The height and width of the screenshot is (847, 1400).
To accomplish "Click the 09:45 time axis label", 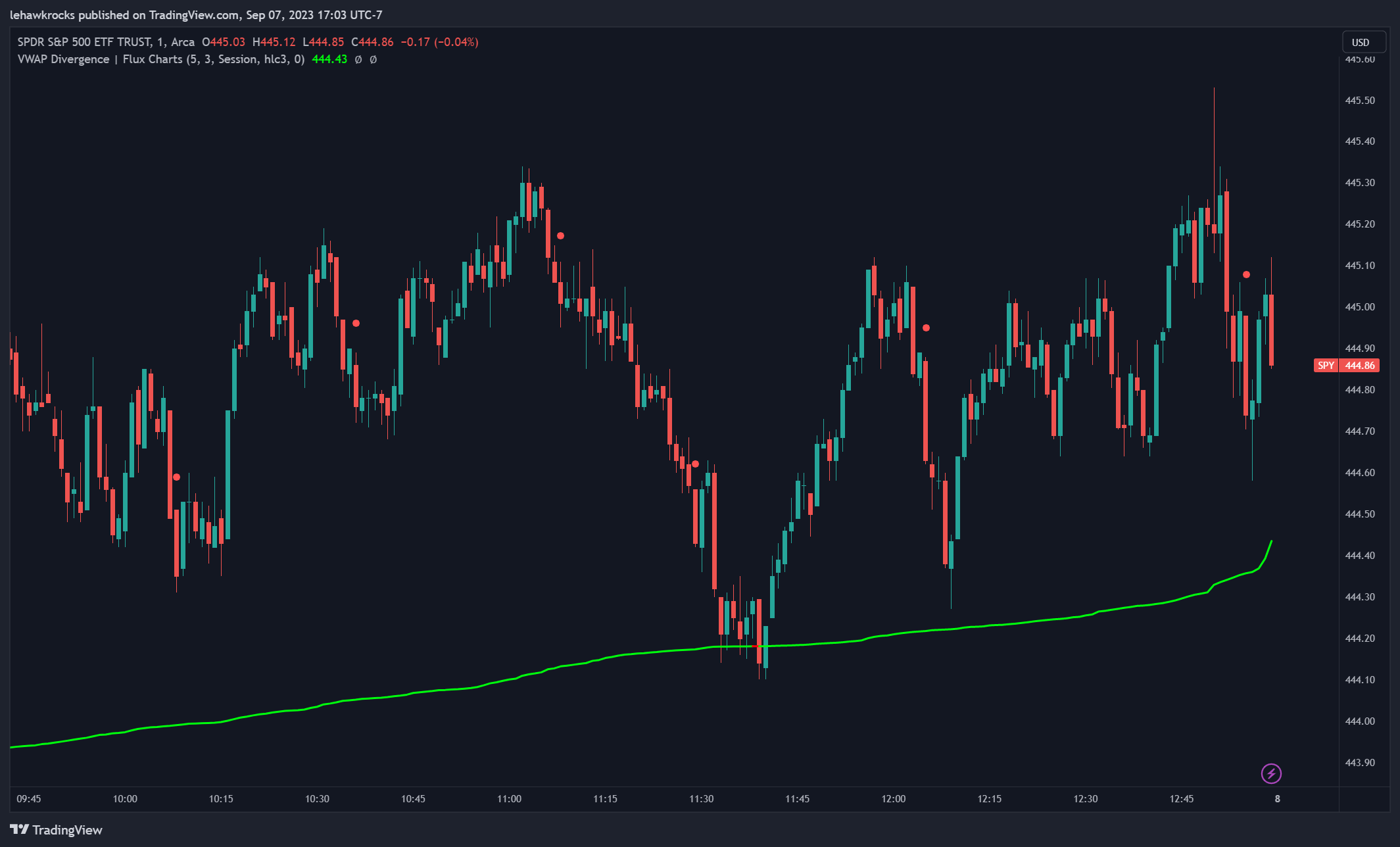I will pos(29,798).
